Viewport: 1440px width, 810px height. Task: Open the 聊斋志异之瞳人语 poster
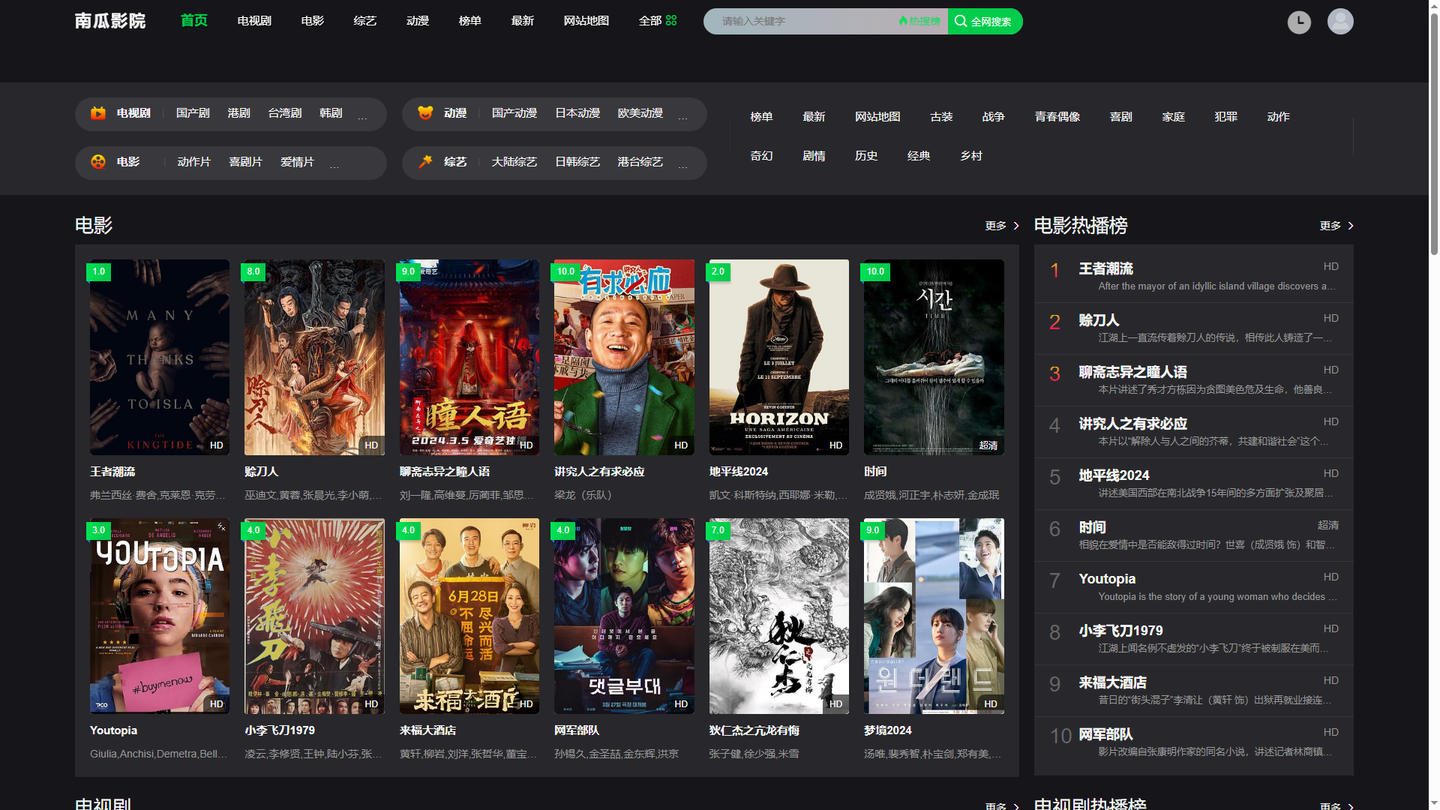coord(469,357)
